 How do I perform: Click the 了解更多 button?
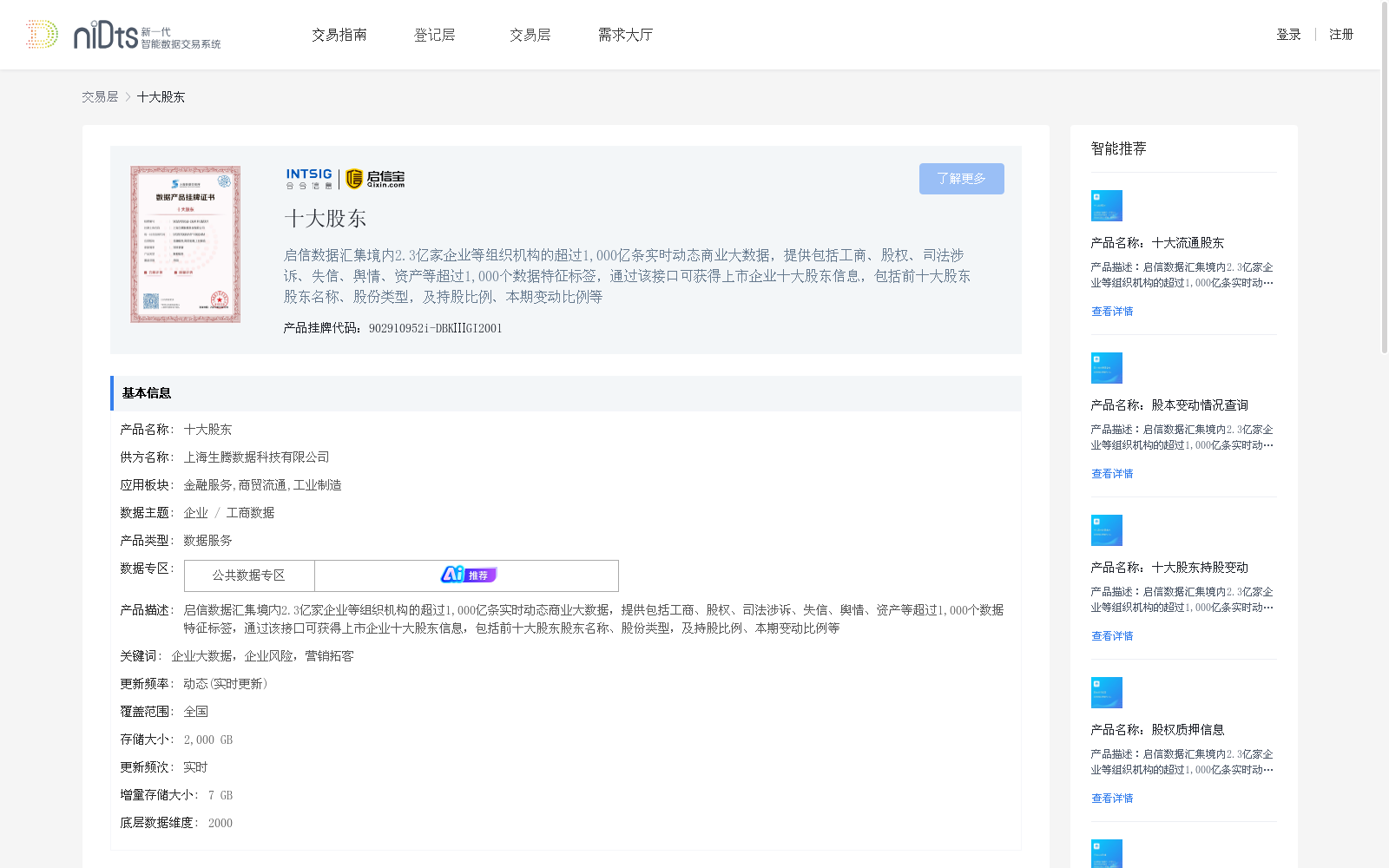coord(962,179)
